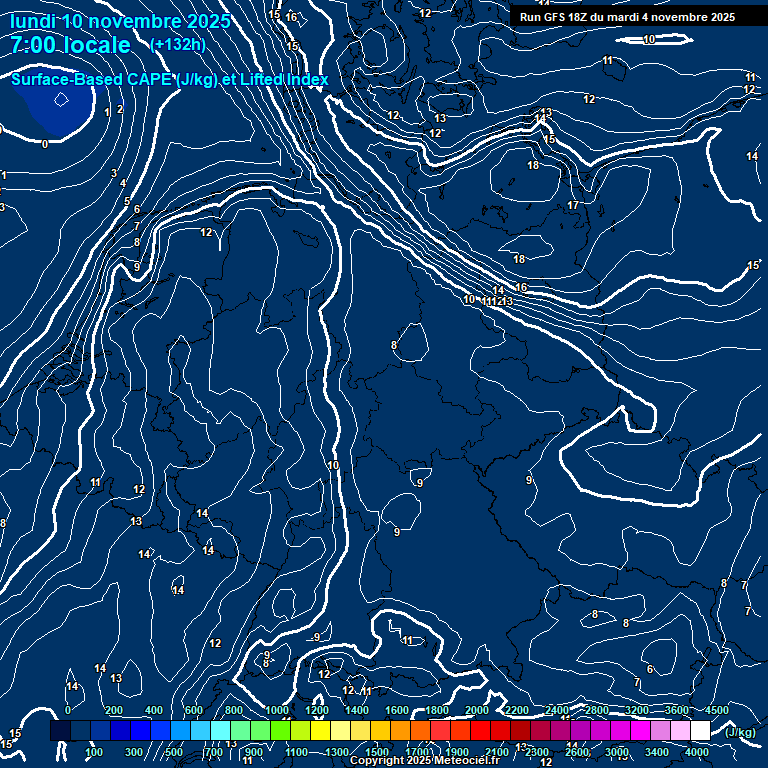This screenshot has height=768, width=768.
Task: Click the cyan 700 J/kg legend swatch
Action: [220, 731]
